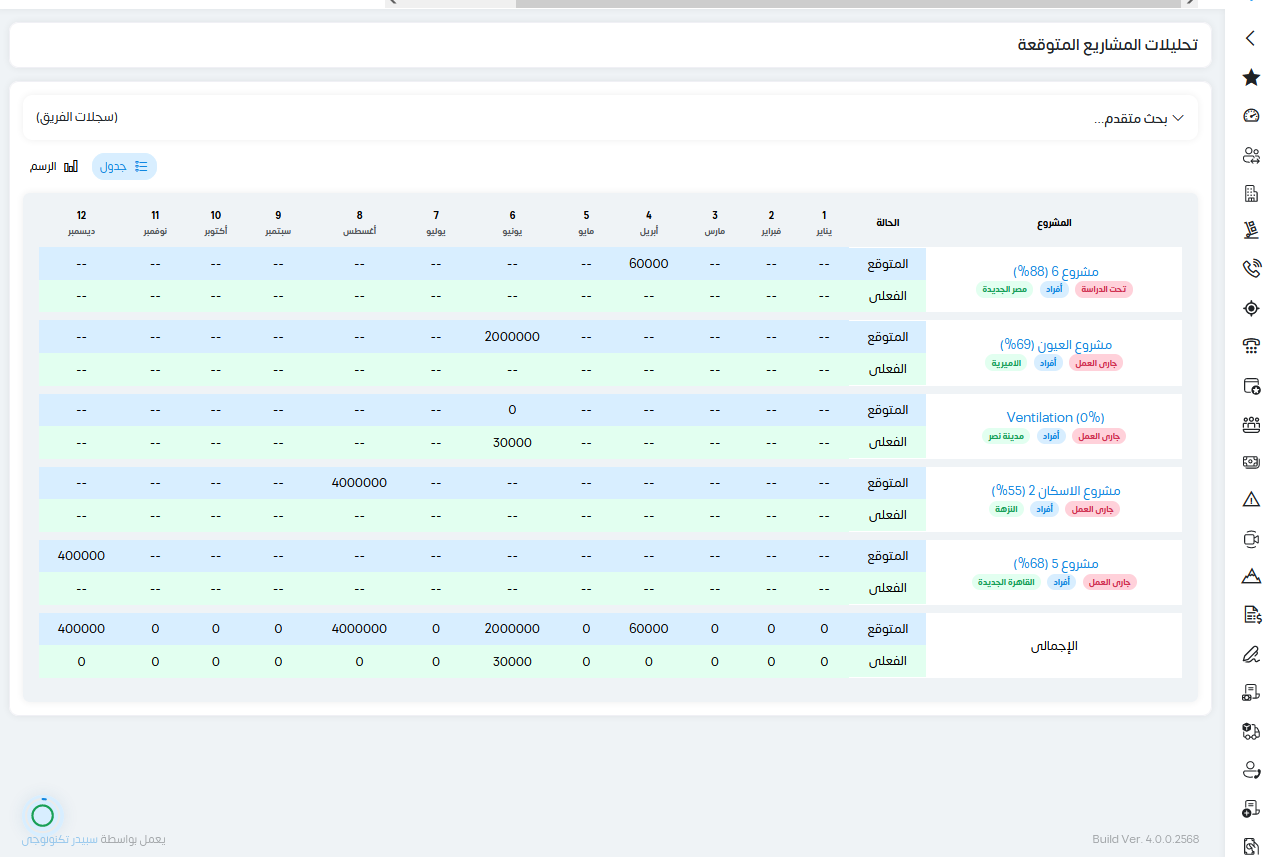Open the cash money icon
The width and height of the screenshot is (1275, 857).
[x=1250, y=461]
